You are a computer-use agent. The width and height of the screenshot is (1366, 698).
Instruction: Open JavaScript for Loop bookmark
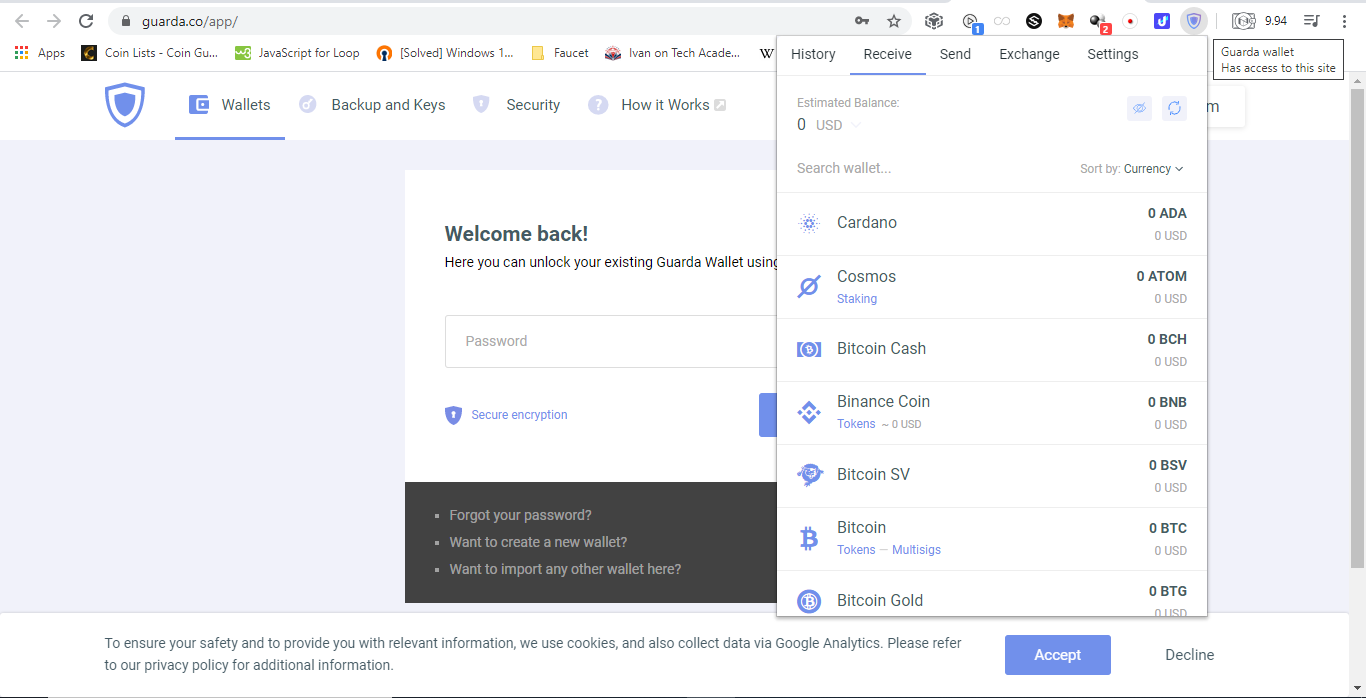click(x=297, y=53)
